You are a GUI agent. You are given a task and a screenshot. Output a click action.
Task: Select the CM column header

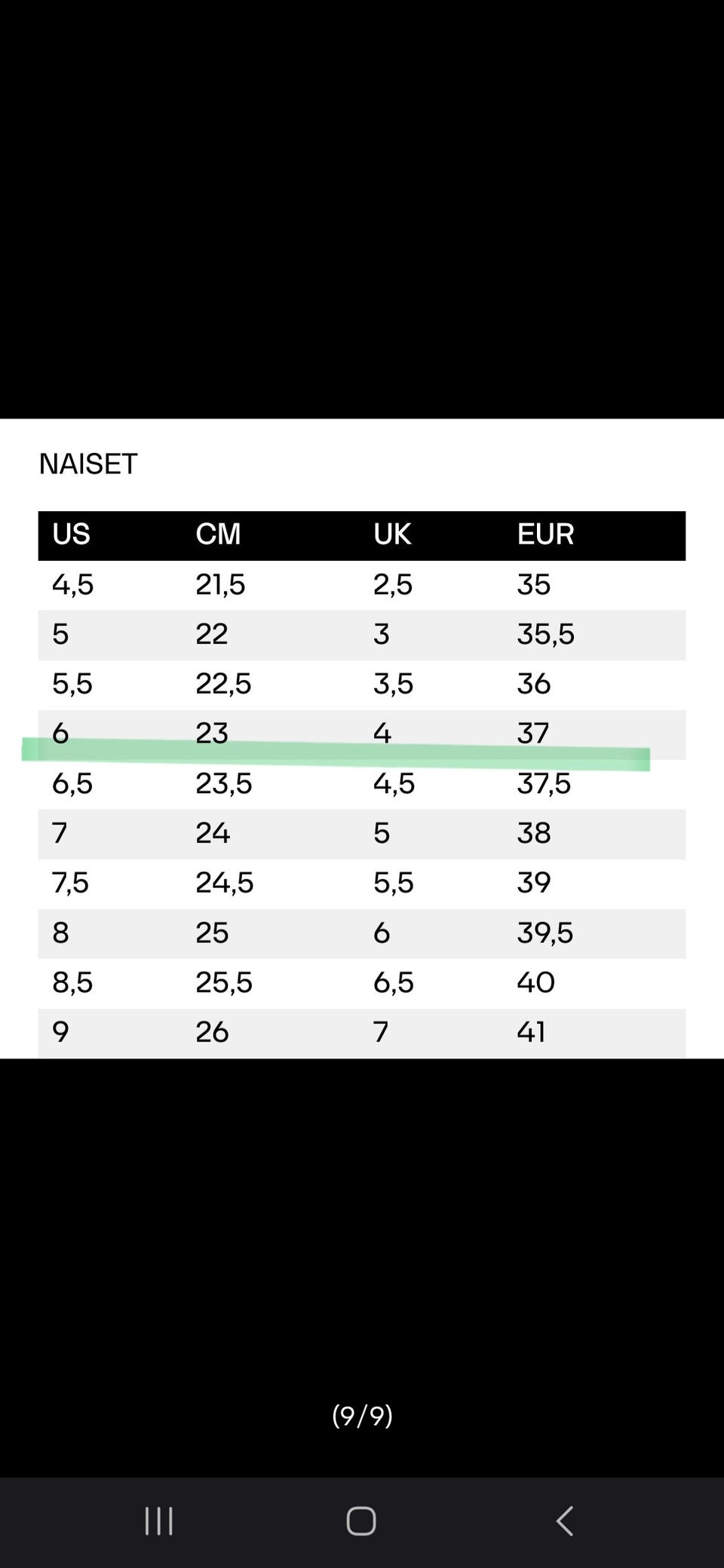tap(218, 534)
